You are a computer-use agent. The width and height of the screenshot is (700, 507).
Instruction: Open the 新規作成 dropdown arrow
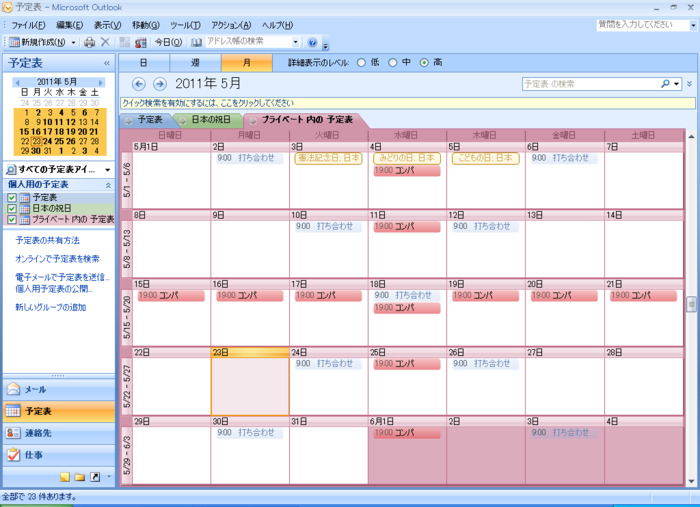74,42
